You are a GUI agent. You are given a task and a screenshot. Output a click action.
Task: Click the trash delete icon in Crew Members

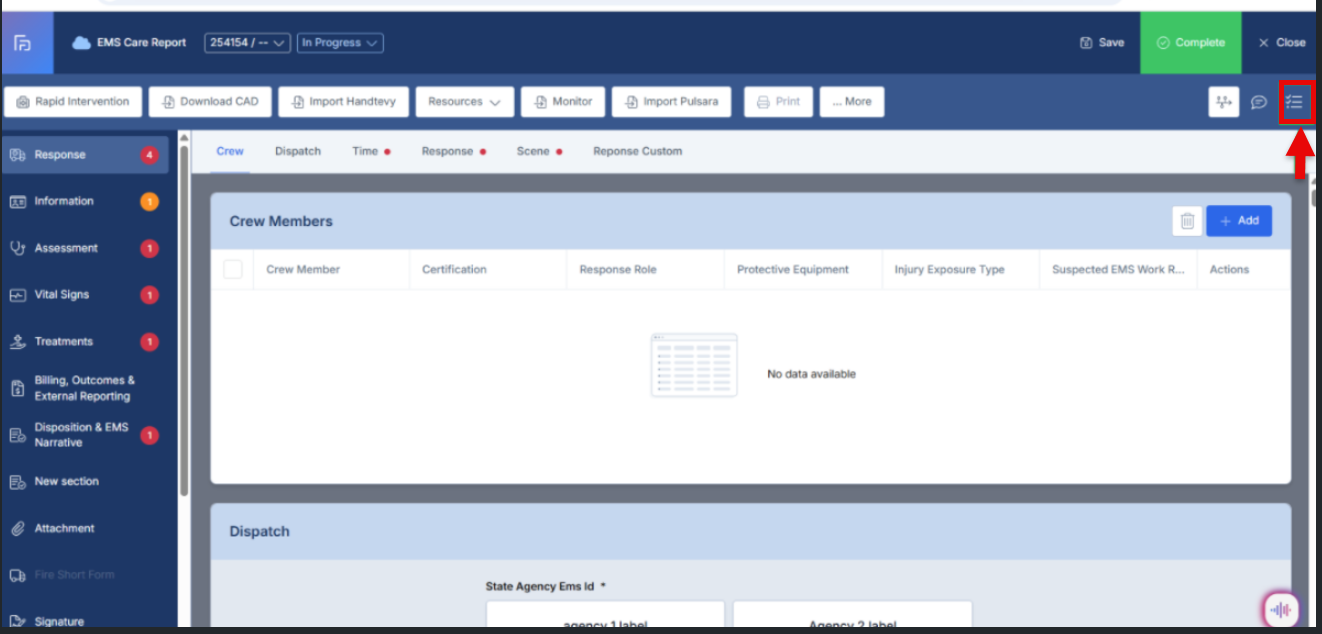pos(1186,221)
